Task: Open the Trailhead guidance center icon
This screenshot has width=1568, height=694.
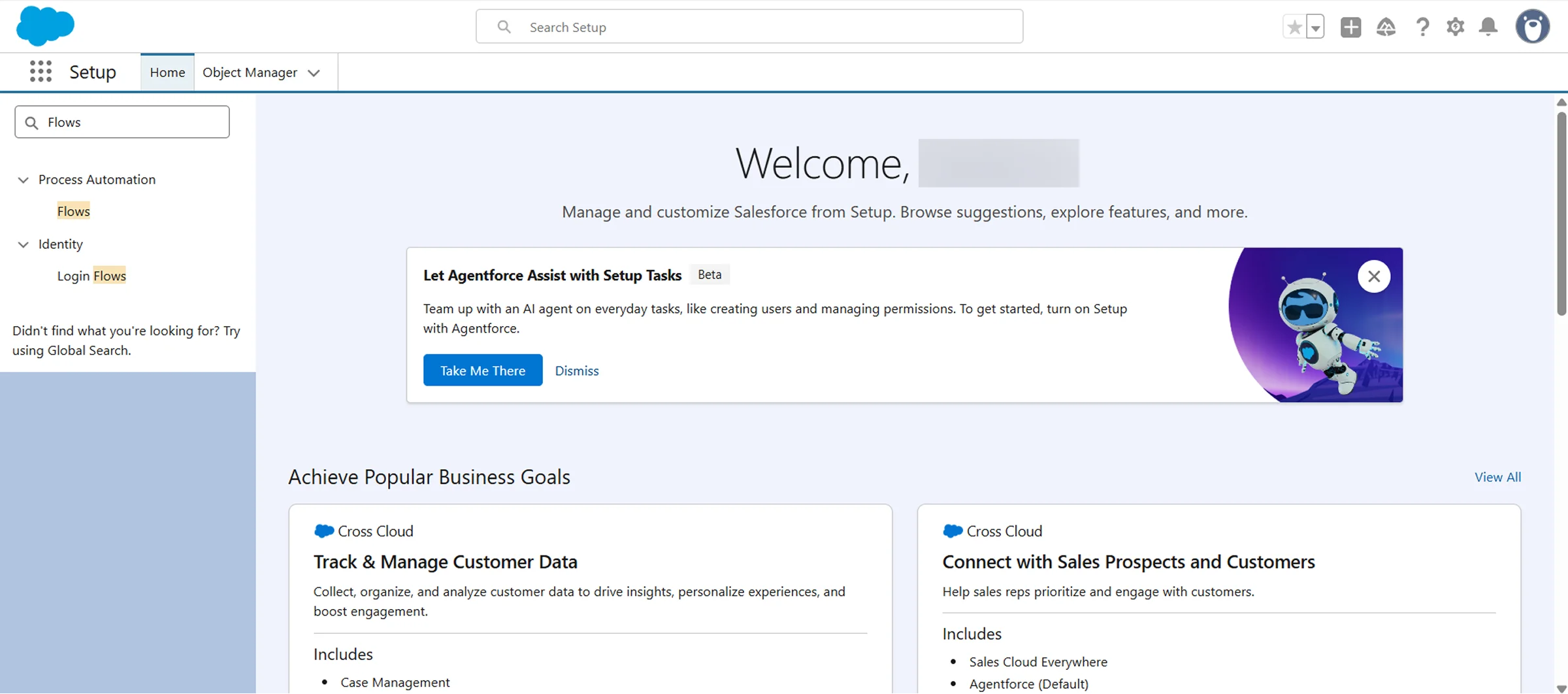Action: (x=1386, y=27)
